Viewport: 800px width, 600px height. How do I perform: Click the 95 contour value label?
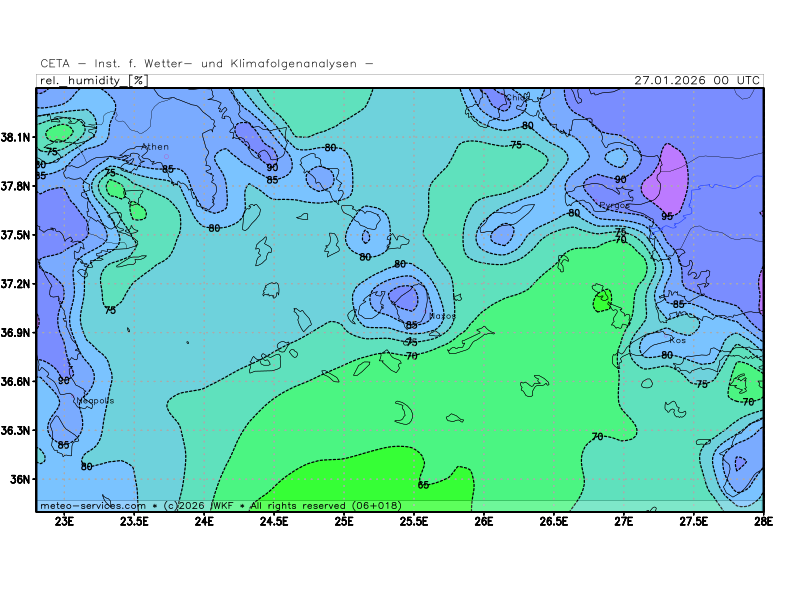click(x=667, y=216)
